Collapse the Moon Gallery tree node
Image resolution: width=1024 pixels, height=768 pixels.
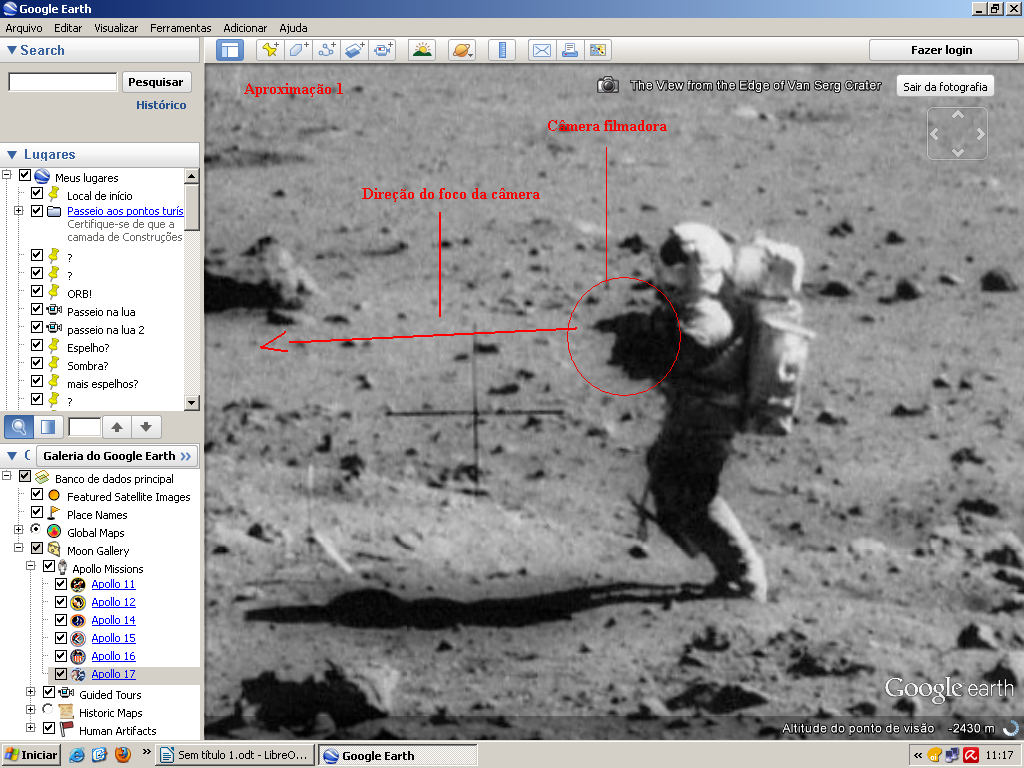(18, 548)
